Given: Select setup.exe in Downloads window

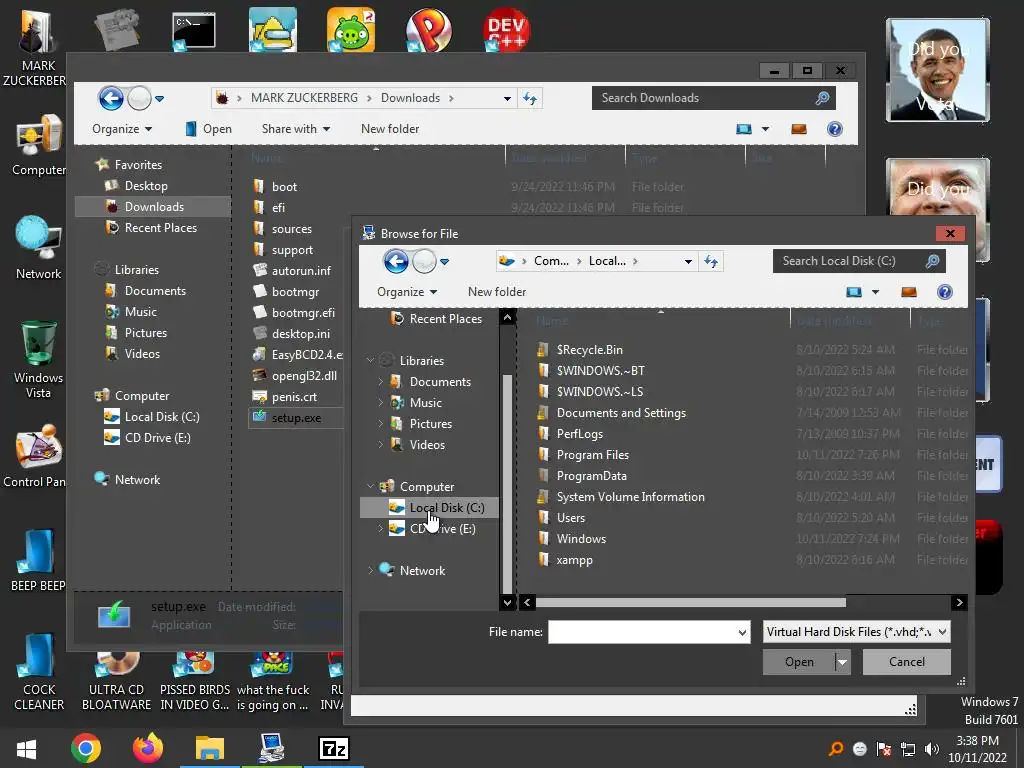Looking at the screenshot, I should point(296,418).
